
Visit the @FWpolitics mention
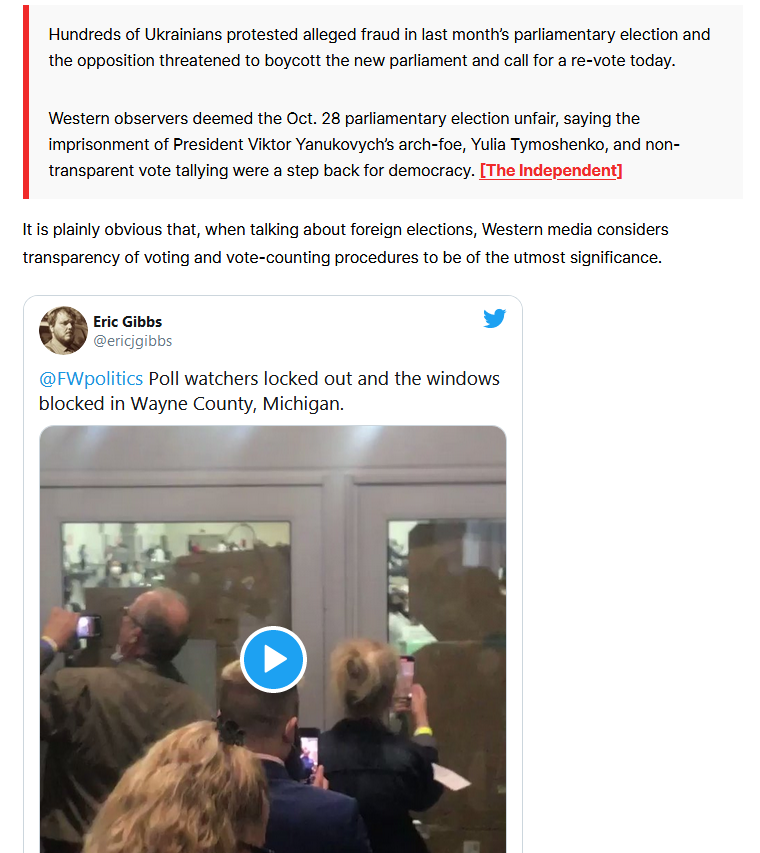click(91, 379)
